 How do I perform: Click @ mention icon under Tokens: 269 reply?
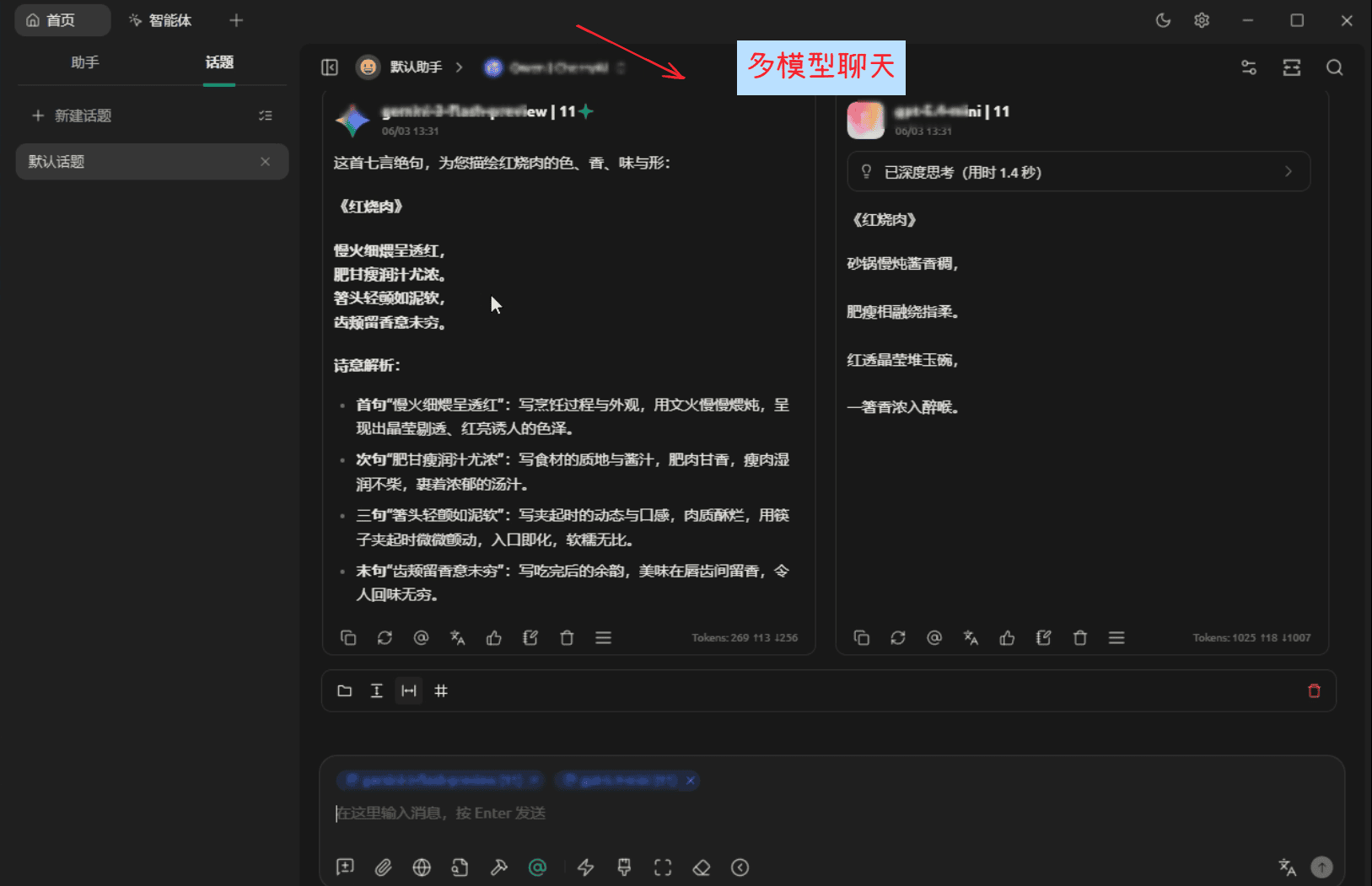click(421, 638)
